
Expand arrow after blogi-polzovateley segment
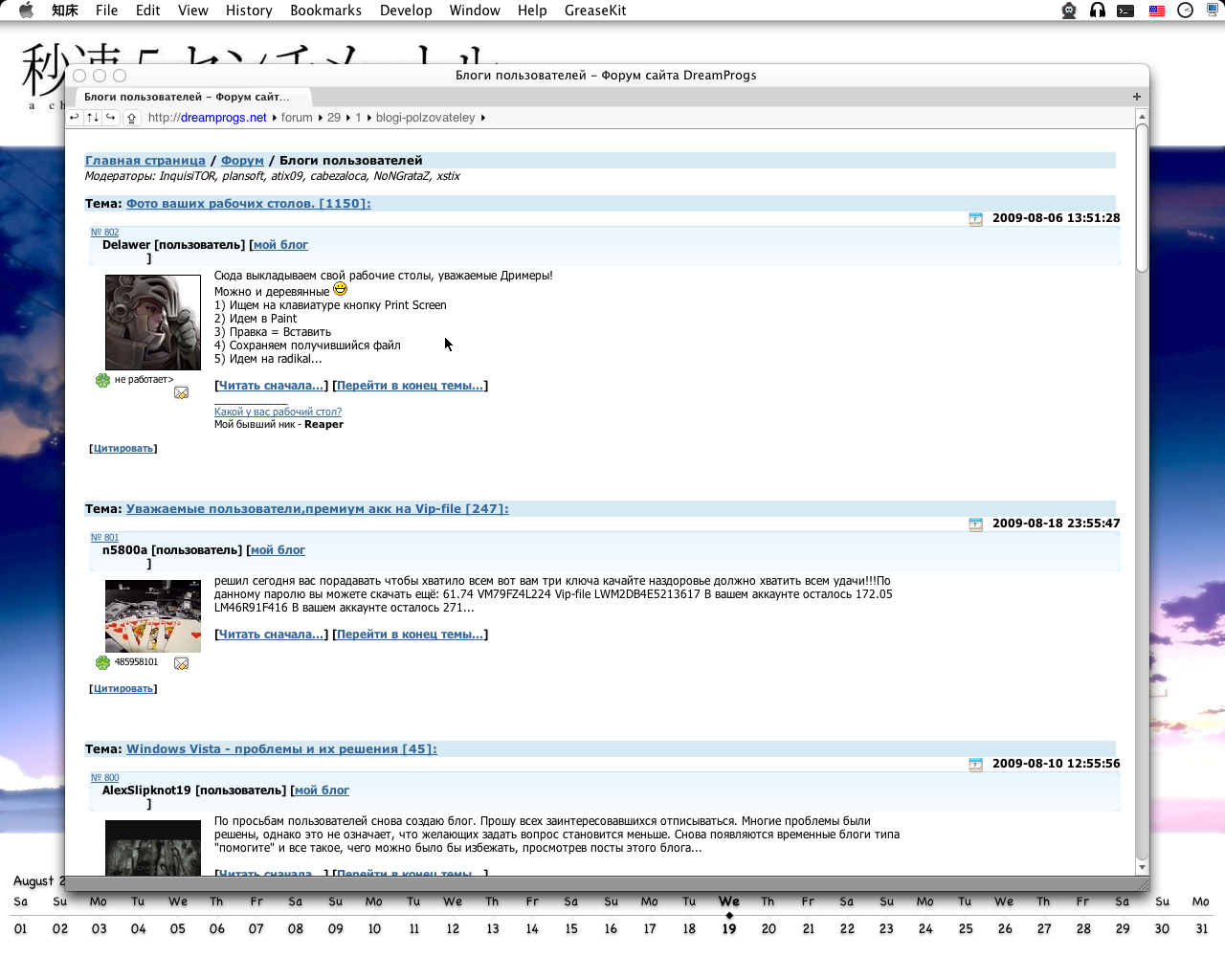tap(482, 118)
